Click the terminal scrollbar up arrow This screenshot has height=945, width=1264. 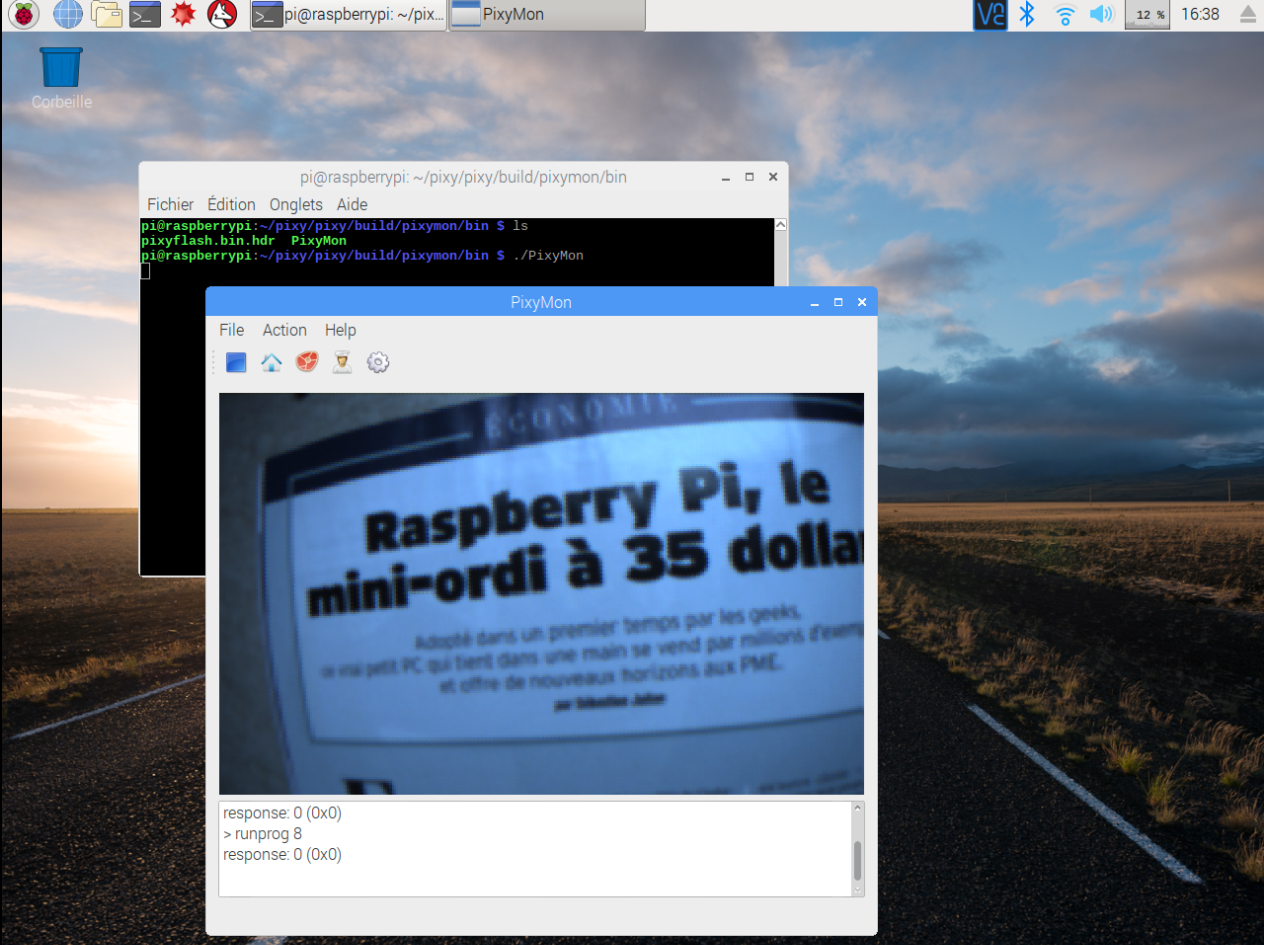pos(781,226)
